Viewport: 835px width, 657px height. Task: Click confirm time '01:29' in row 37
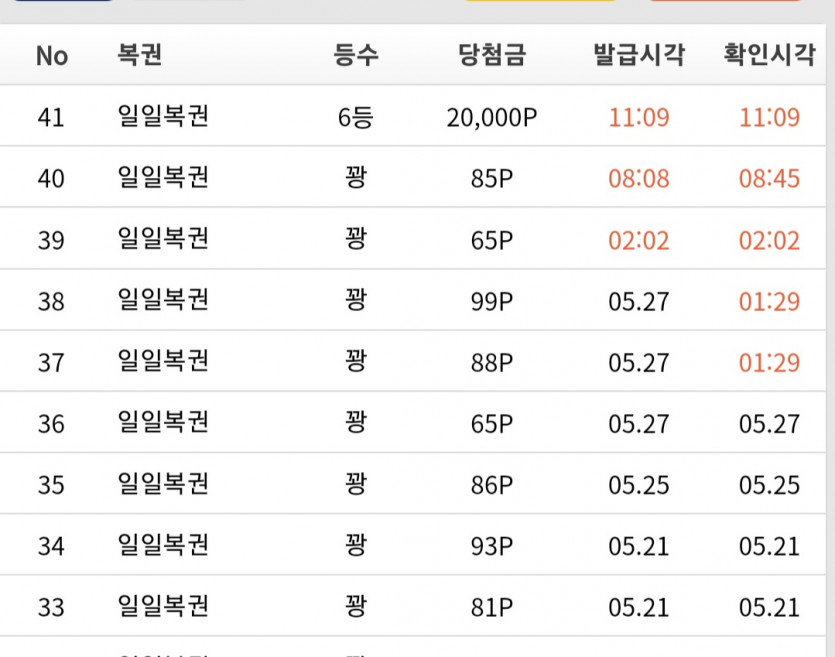pyautogui.click(x=769, y=363)
